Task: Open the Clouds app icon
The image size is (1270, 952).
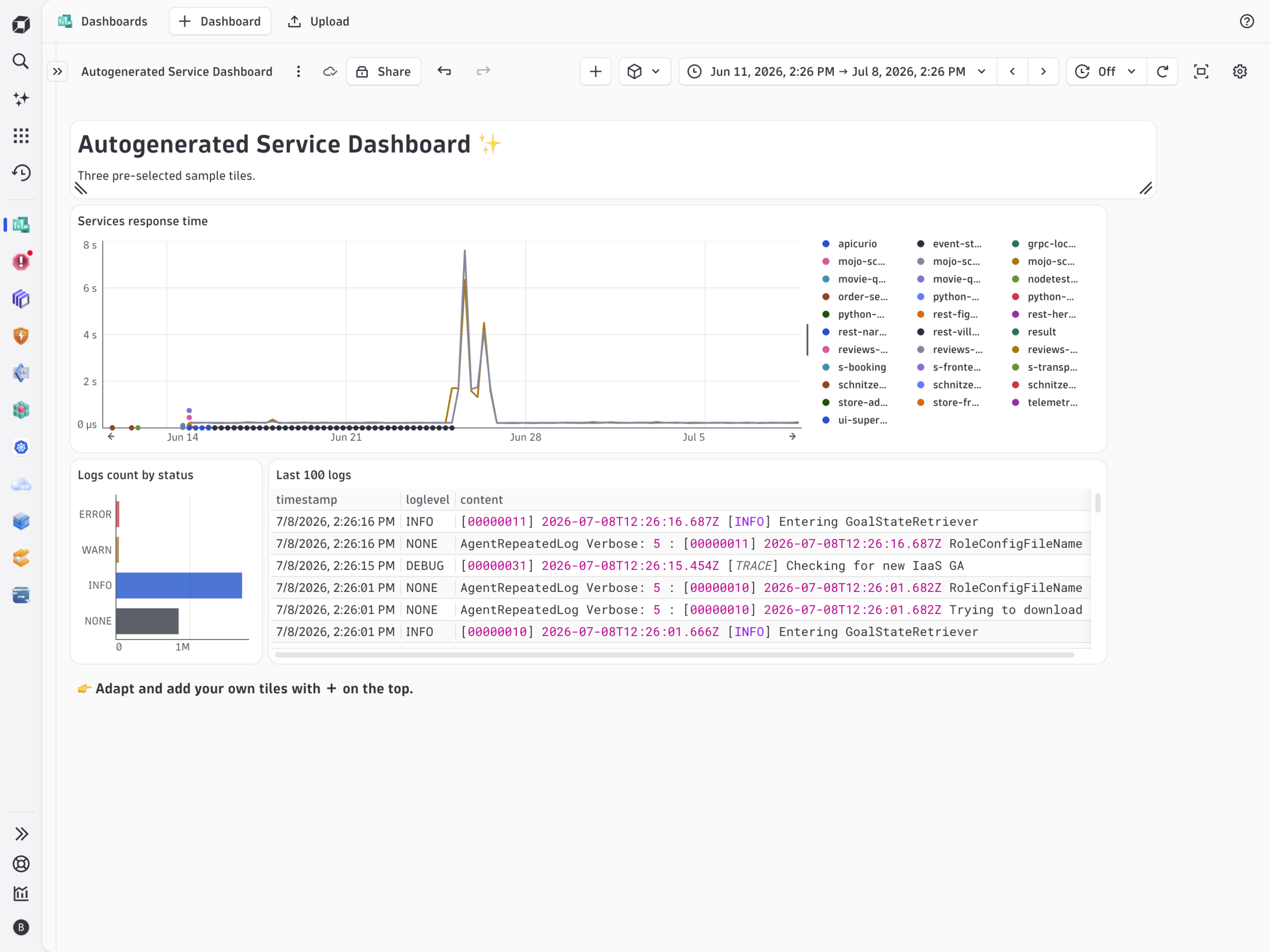Action: [x=21, y=484]
